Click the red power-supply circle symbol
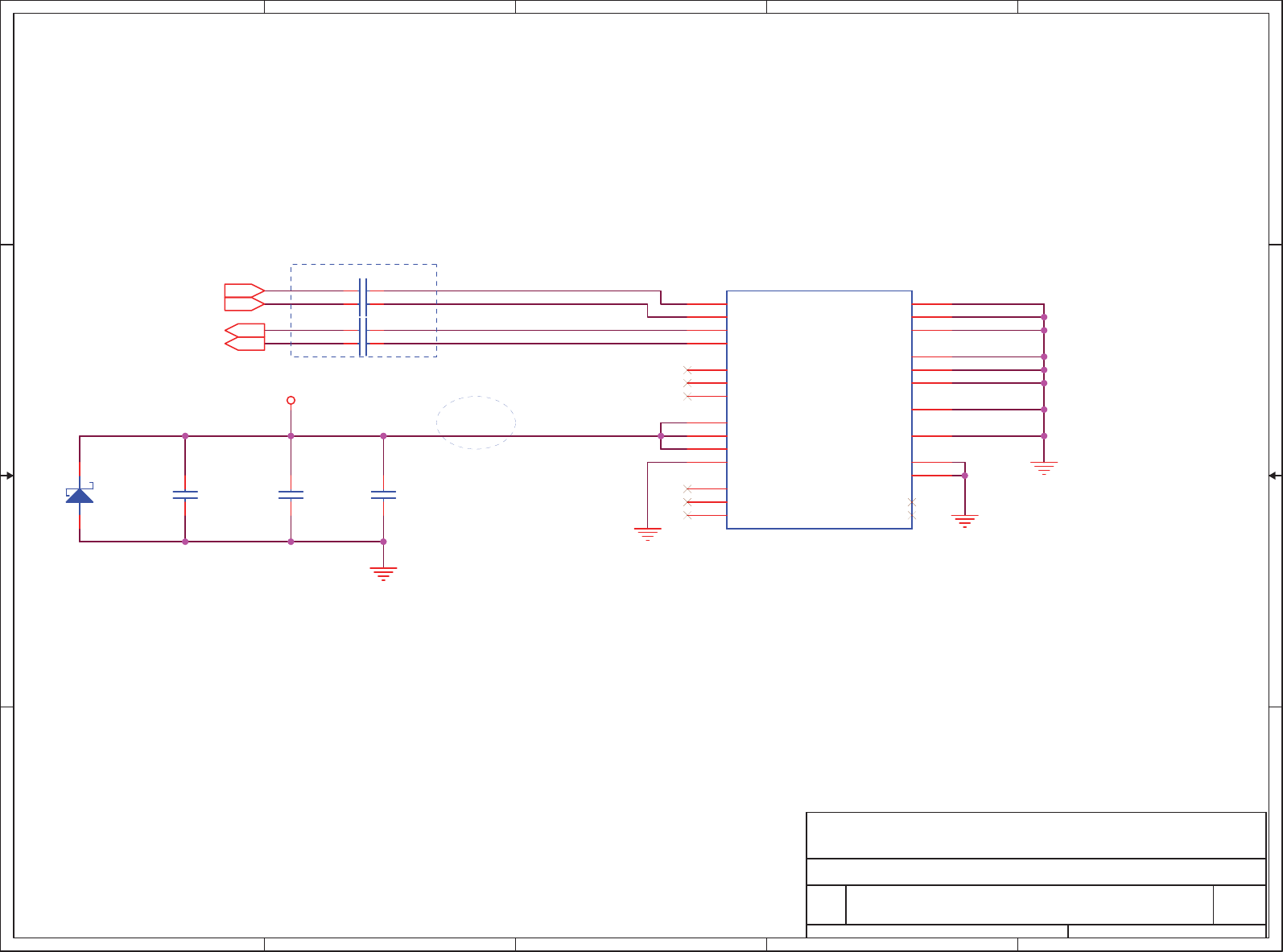This screenshot has width=1283, height=952. click(291, 400)
